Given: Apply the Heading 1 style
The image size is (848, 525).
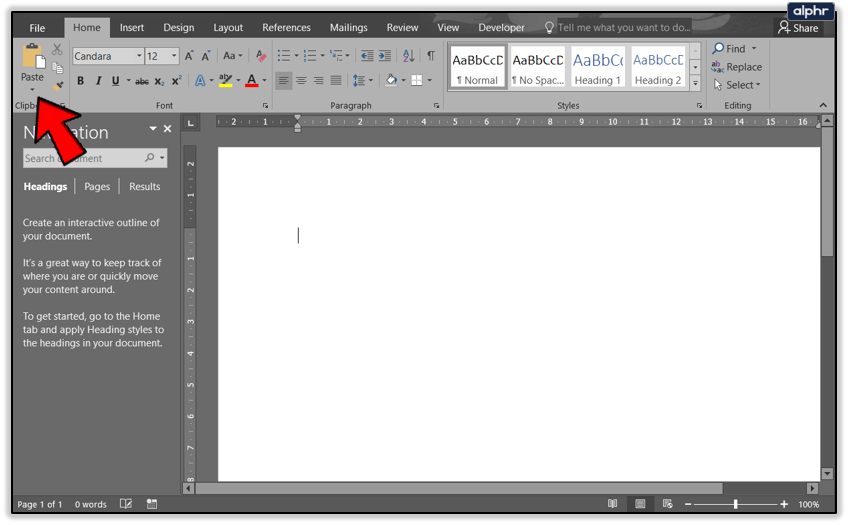Looking at the screenshot, I should pos(598,67).
